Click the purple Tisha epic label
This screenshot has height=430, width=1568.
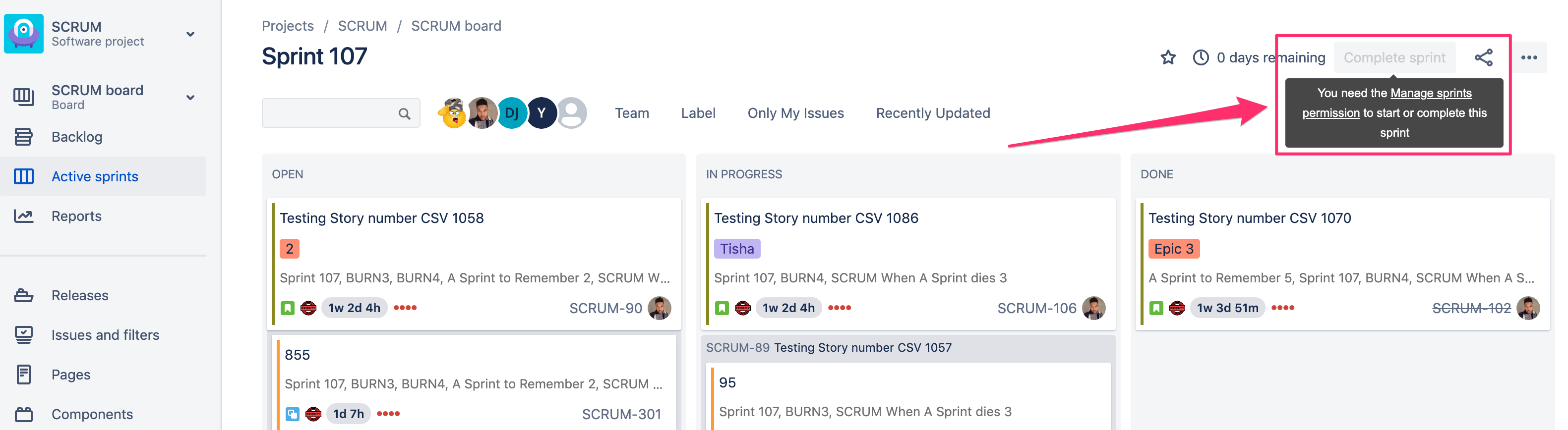pyautogui.click(x=737, y=249)
